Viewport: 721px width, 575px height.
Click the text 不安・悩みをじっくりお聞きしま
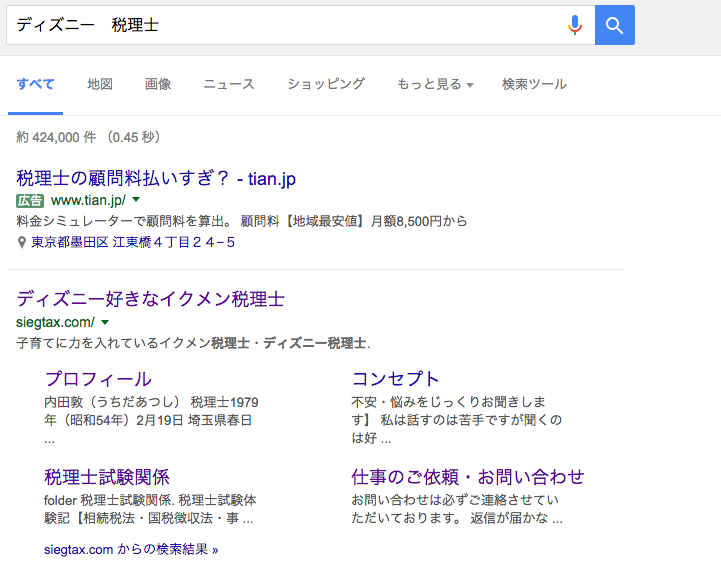[x=449, y=402]
